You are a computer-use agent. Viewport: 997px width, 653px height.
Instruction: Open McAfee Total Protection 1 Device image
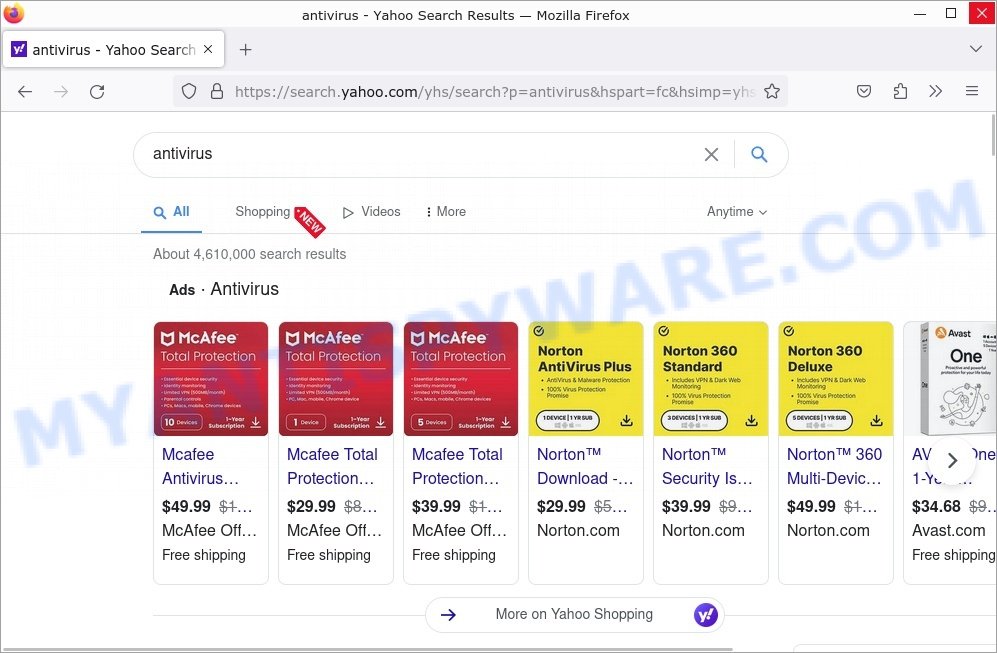336,379
